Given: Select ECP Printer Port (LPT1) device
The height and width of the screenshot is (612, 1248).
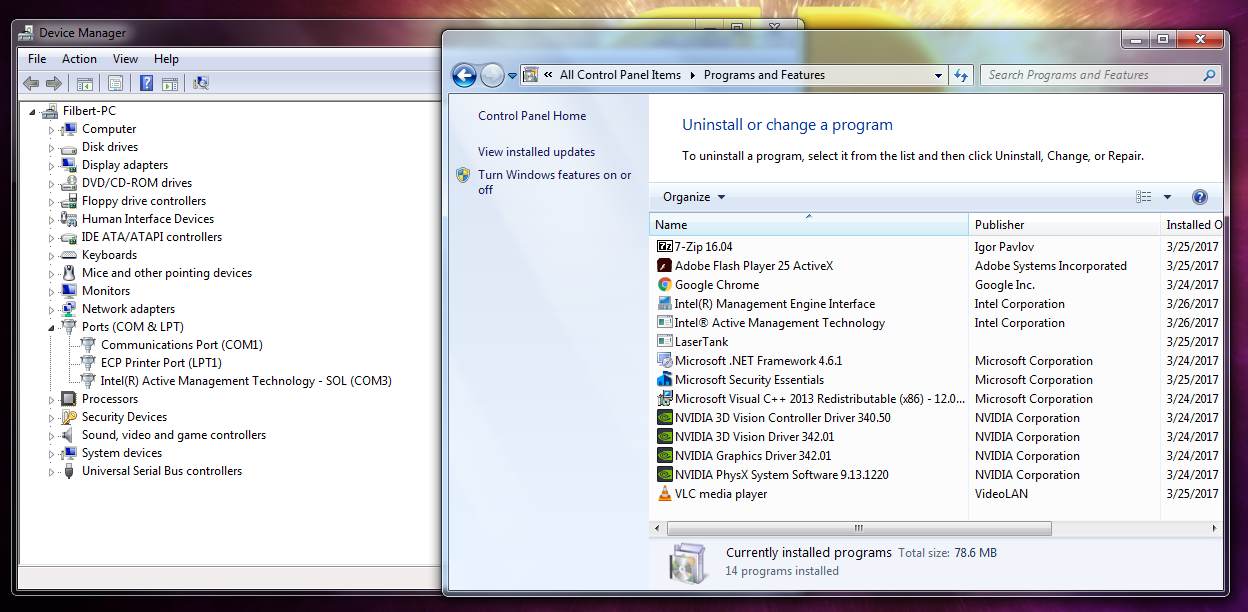Looking at the screenshot, I should point(161,363).
